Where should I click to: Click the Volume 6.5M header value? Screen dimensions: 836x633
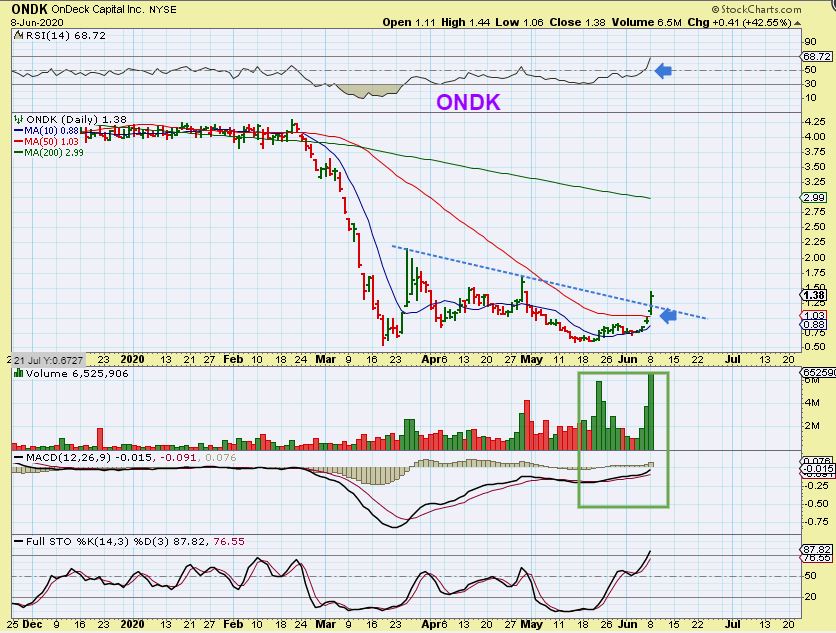[x=647, y=22]
